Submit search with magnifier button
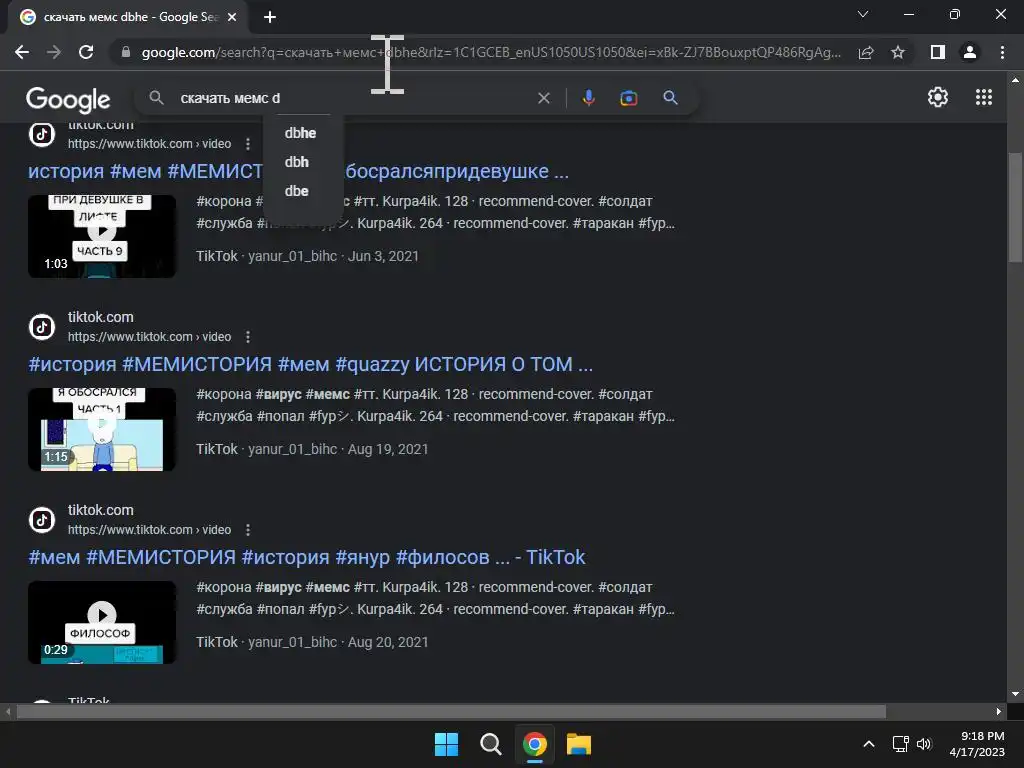The image size is (1024, 768). (670, 98)
